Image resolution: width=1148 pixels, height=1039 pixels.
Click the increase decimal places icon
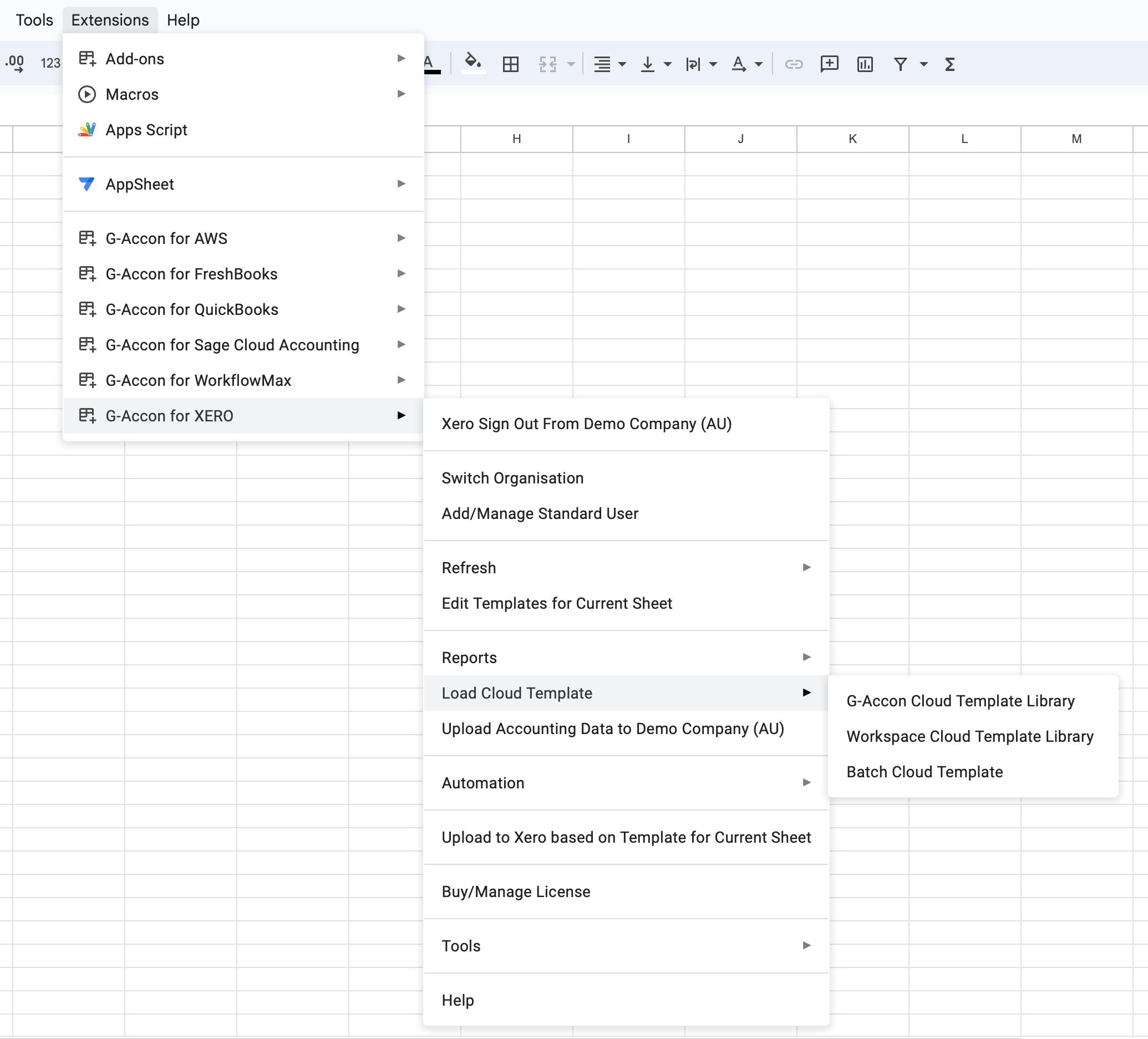(x=14, y=63)
